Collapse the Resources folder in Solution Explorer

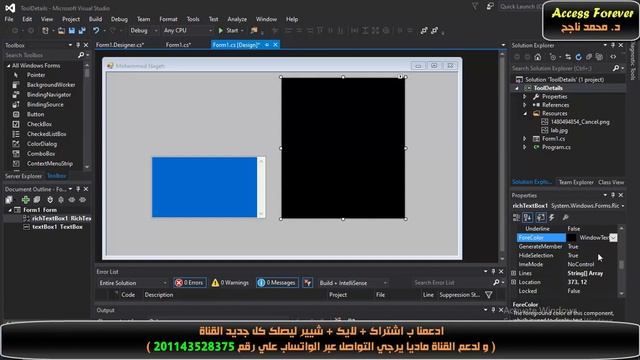coord(525,113)
